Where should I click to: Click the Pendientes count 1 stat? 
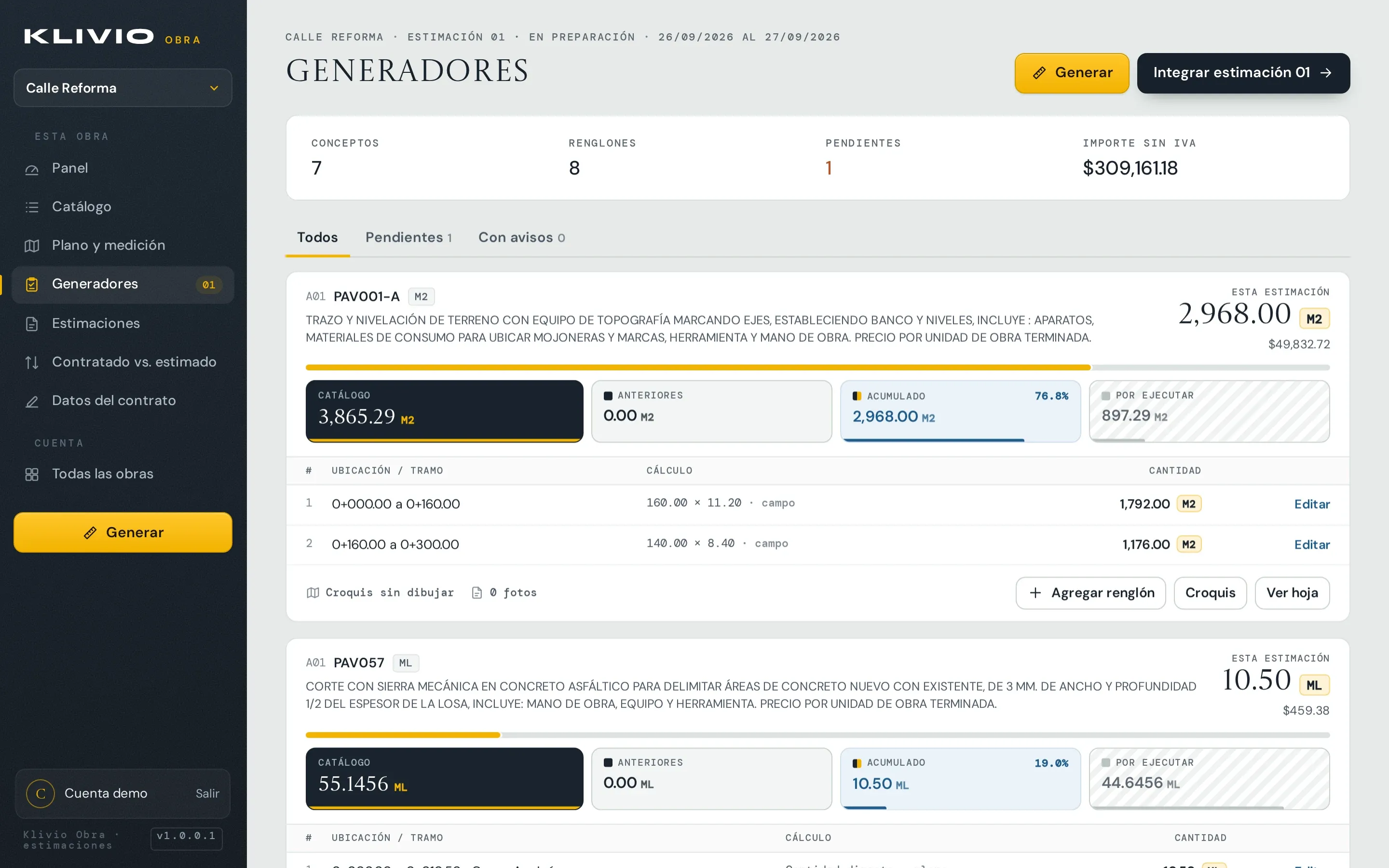point(829,168)
